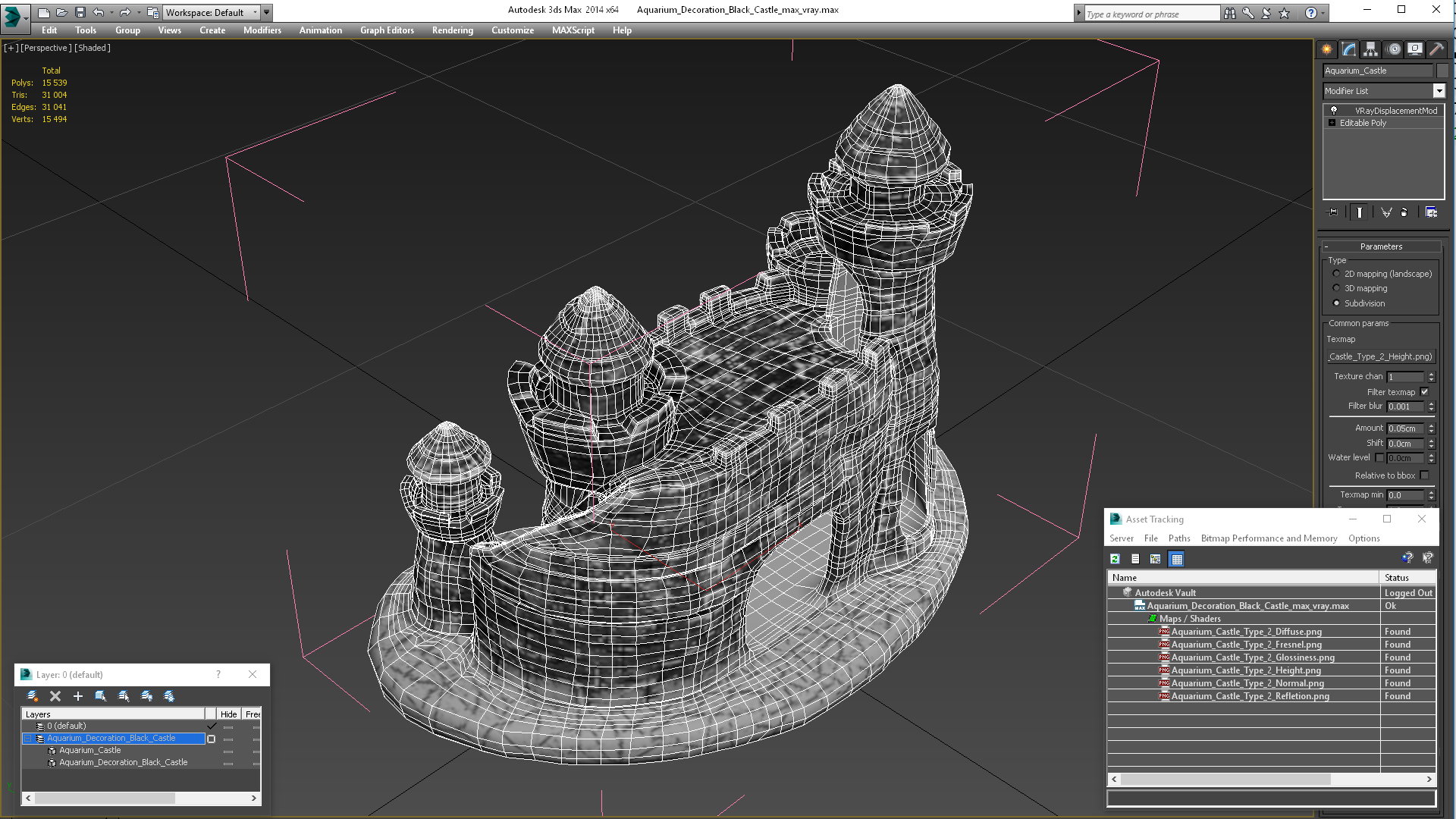
Task: Click the object color swatch beside name
Action: 1442,71
